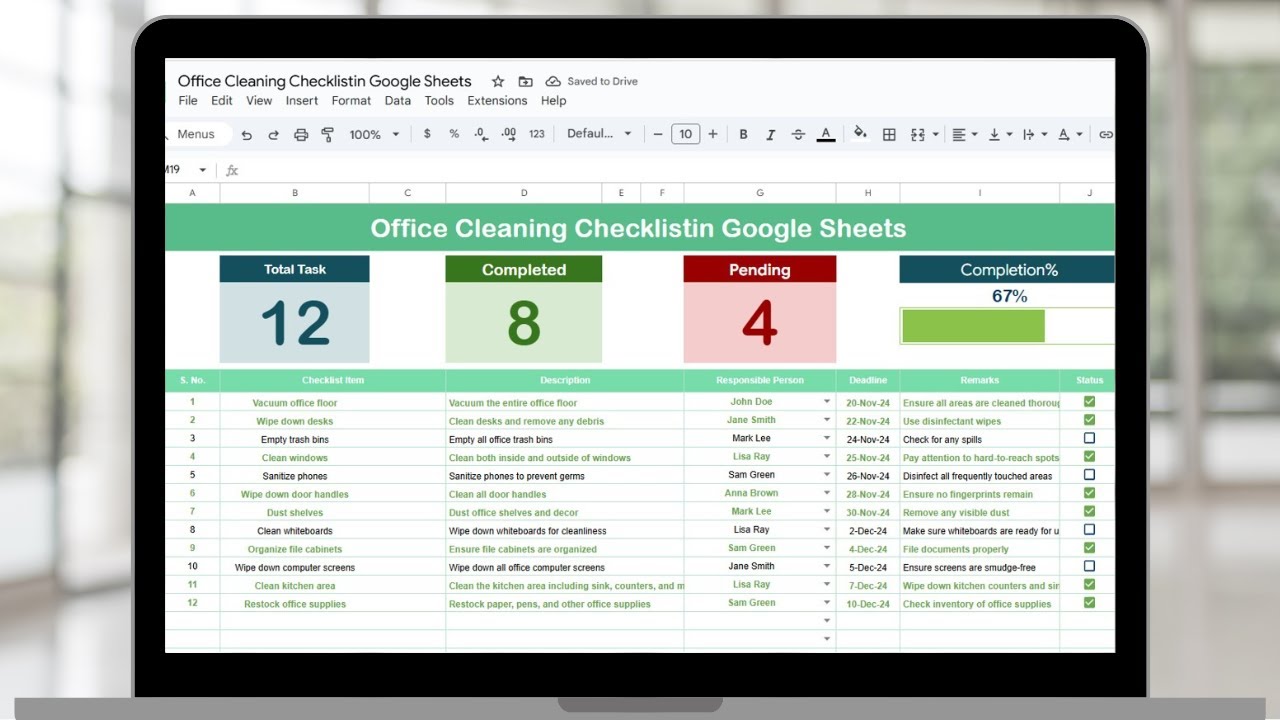Open Jane Smith dropdown in computer screens row
Image resolution: width=1280 pixels, height=720 pixels.
point(827,567)
